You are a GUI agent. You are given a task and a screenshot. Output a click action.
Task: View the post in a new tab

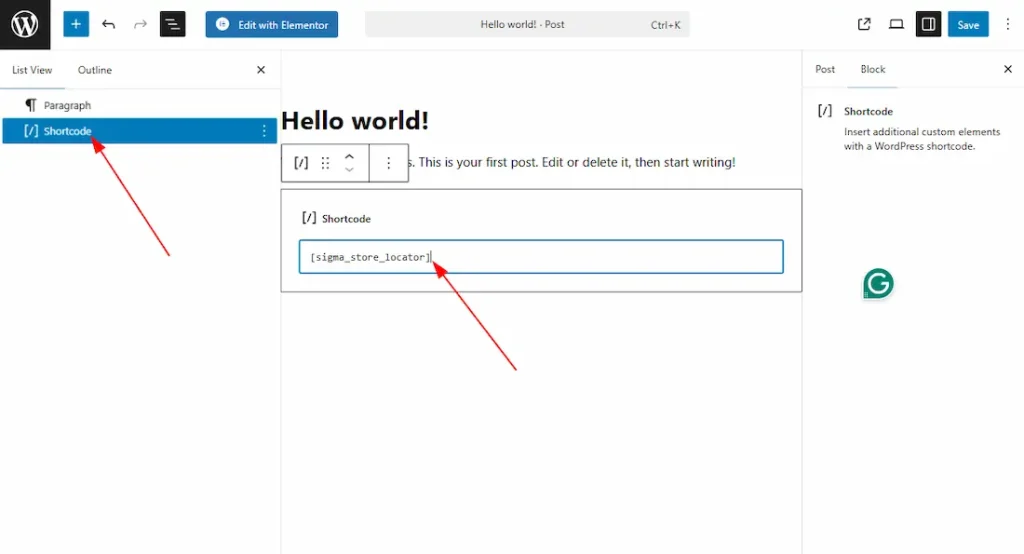tap(864, 24)
